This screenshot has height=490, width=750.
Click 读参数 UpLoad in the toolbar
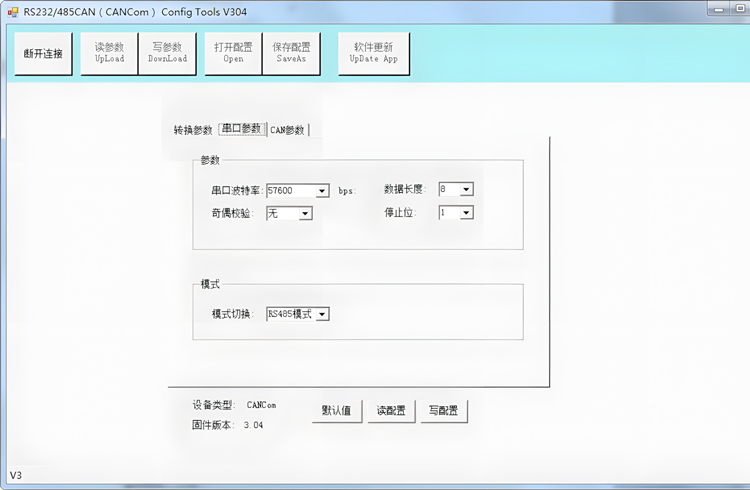[109, 53]
